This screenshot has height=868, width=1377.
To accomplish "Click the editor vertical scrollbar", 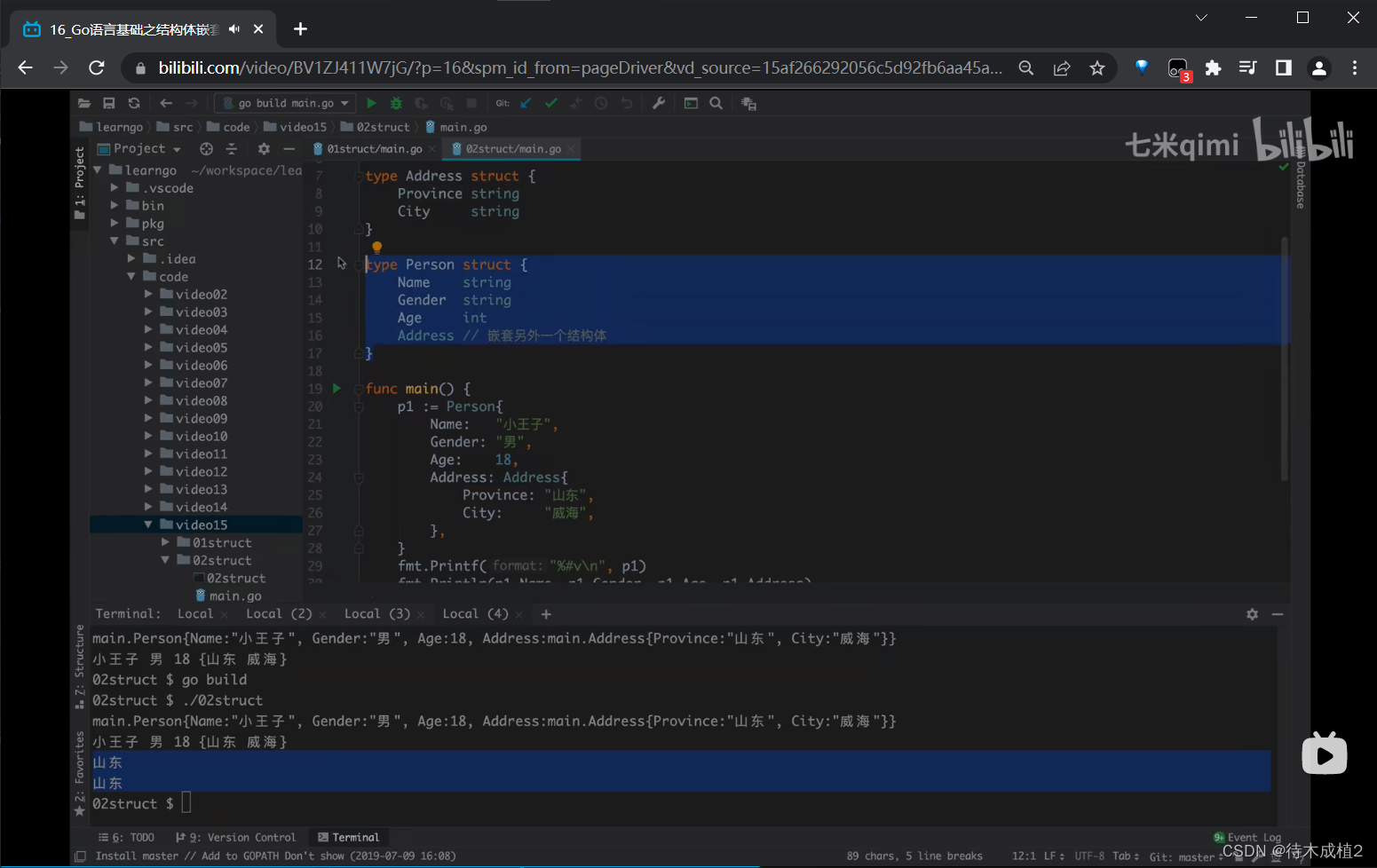I will pyautogui.click(x=1284, y=359).
